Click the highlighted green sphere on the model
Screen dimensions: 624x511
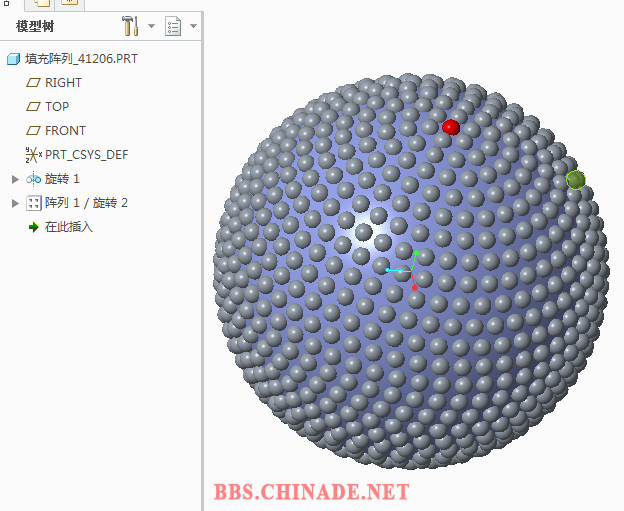pos(575,180)
